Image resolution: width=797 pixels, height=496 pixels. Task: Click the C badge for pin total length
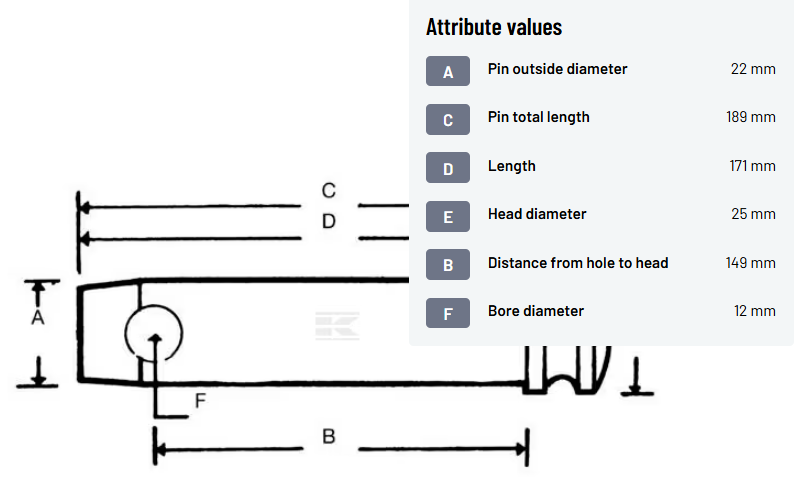tap(448, 120)
